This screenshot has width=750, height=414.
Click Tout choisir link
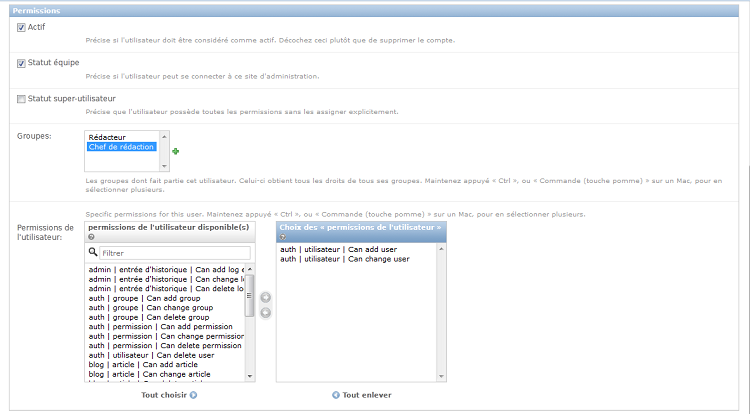[x=164, y=395]
